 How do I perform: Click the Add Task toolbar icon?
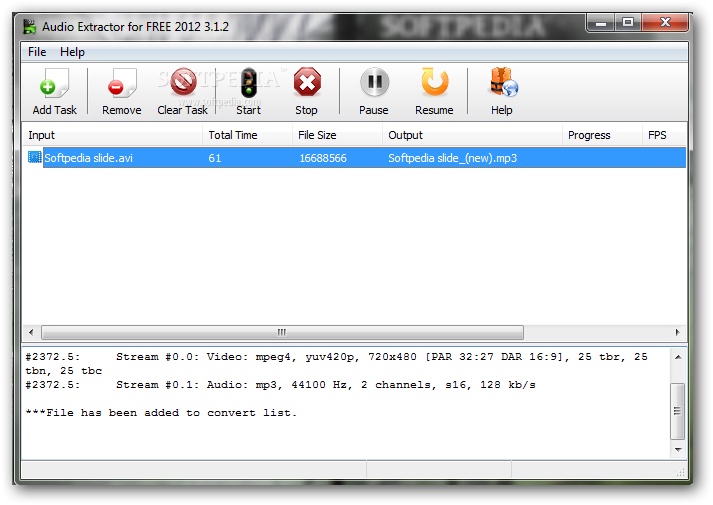(54, 83)
